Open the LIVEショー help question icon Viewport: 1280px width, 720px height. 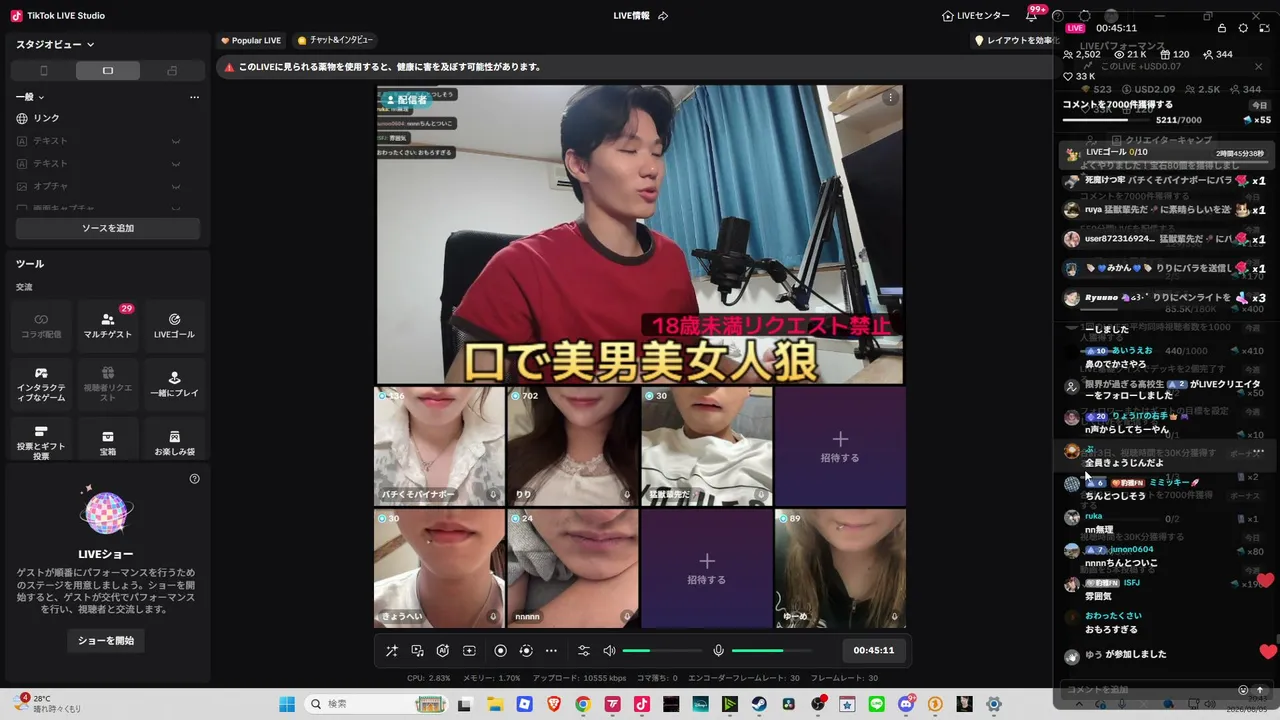point(195,479)
